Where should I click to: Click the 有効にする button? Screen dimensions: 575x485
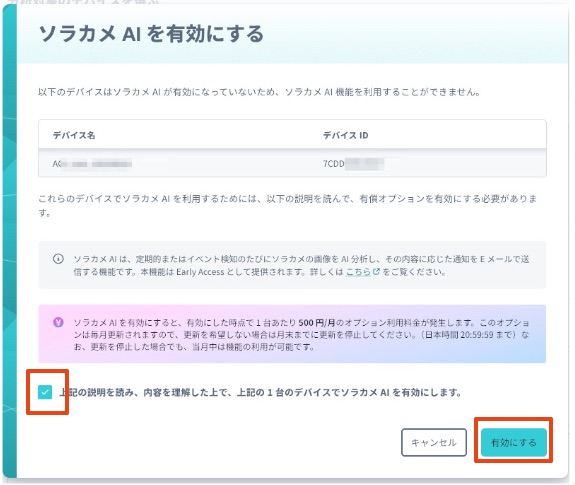(513, 442)
